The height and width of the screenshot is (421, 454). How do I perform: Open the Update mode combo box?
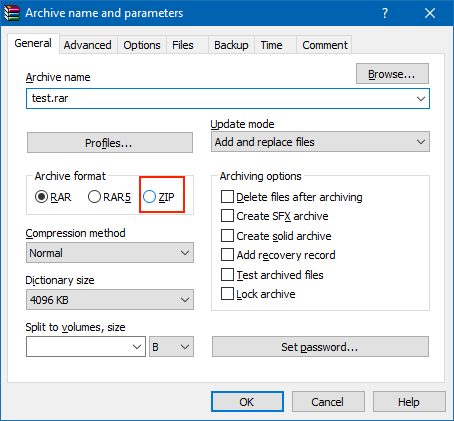(320, 142)
